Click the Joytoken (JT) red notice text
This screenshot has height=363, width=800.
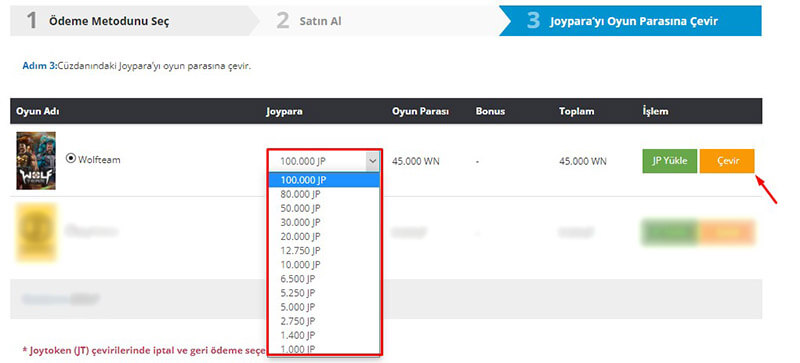click(x=144, y=350)
